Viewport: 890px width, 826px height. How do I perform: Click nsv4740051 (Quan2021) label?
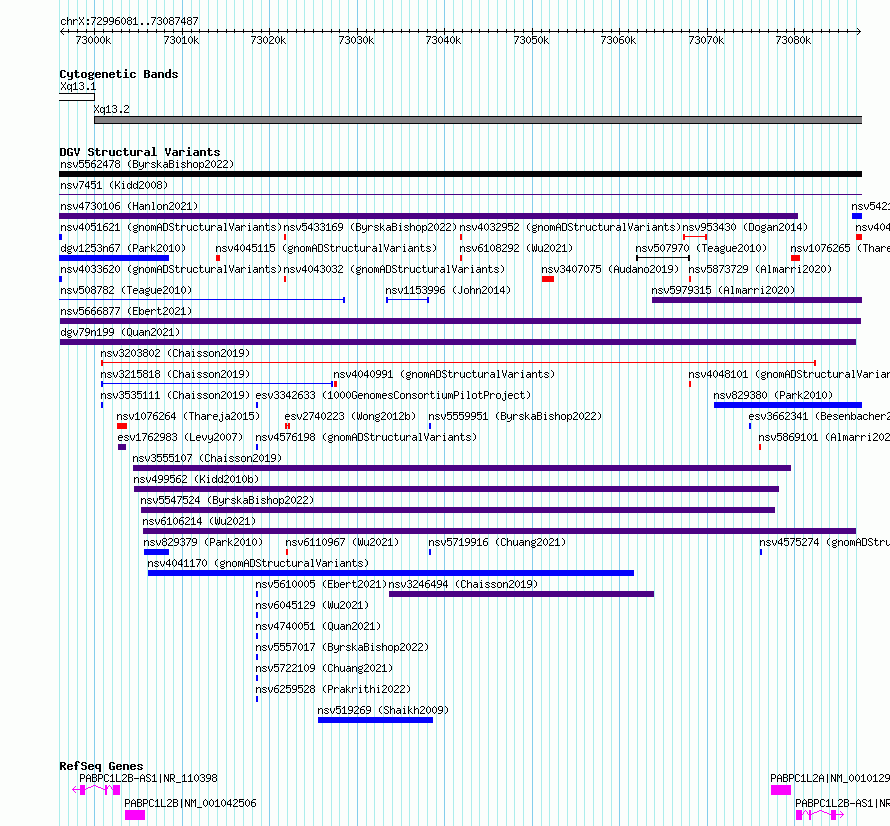click(318, 626)
